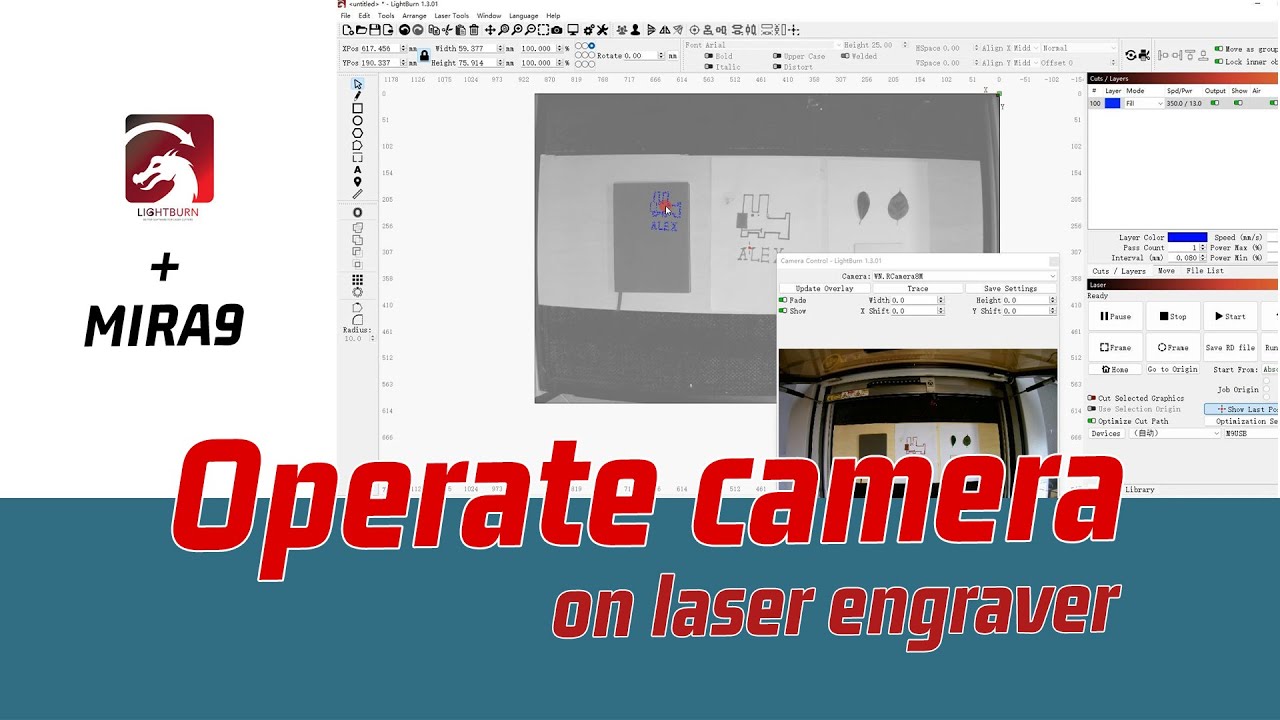Screen dimensions: 1280x720
Task: Open the Start From dropdown
Action: click(1270, 369)
